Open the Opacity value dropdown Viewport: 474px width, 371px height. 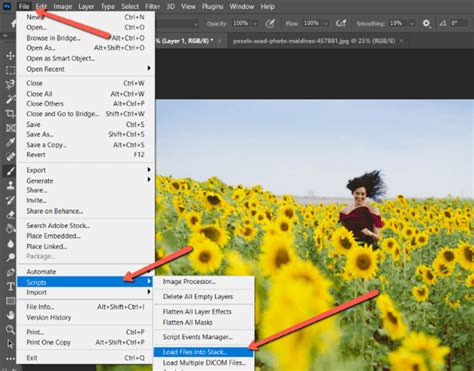tap(255, 24)
